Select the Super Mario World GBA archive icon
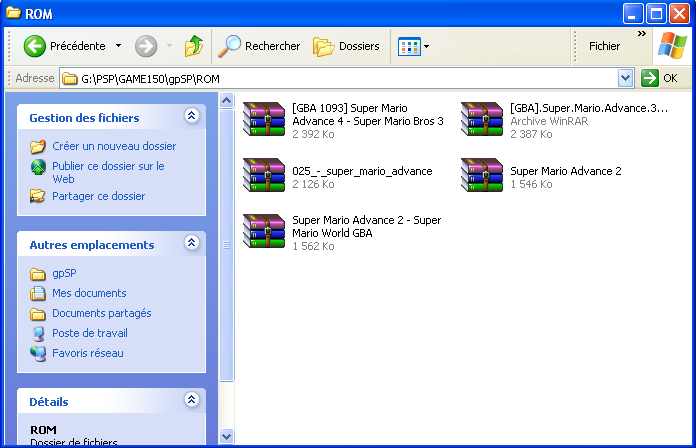Image resolution: width=696 pixels, height=448 pixels. tap(264, 231)
